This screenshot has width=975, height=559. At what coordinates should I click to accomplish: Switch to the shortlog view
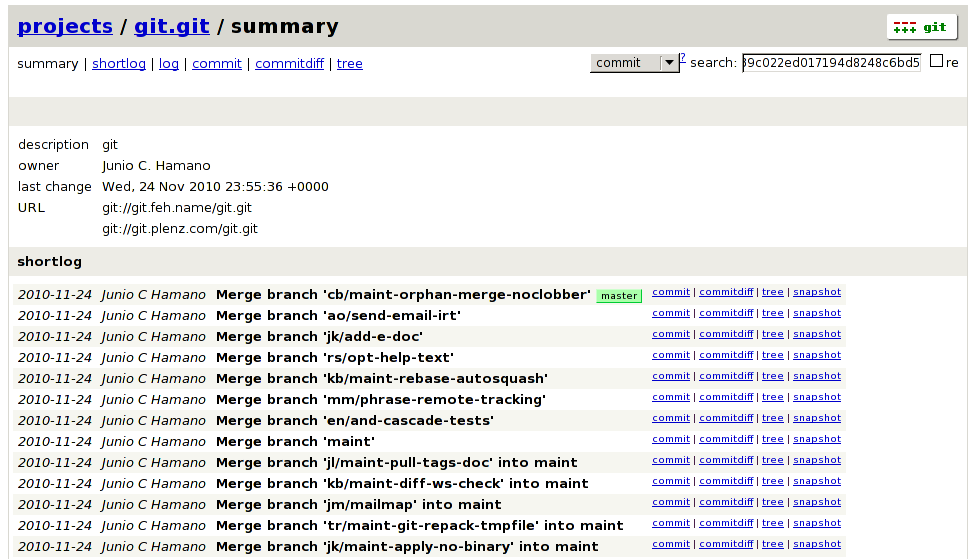coord(119,63)
